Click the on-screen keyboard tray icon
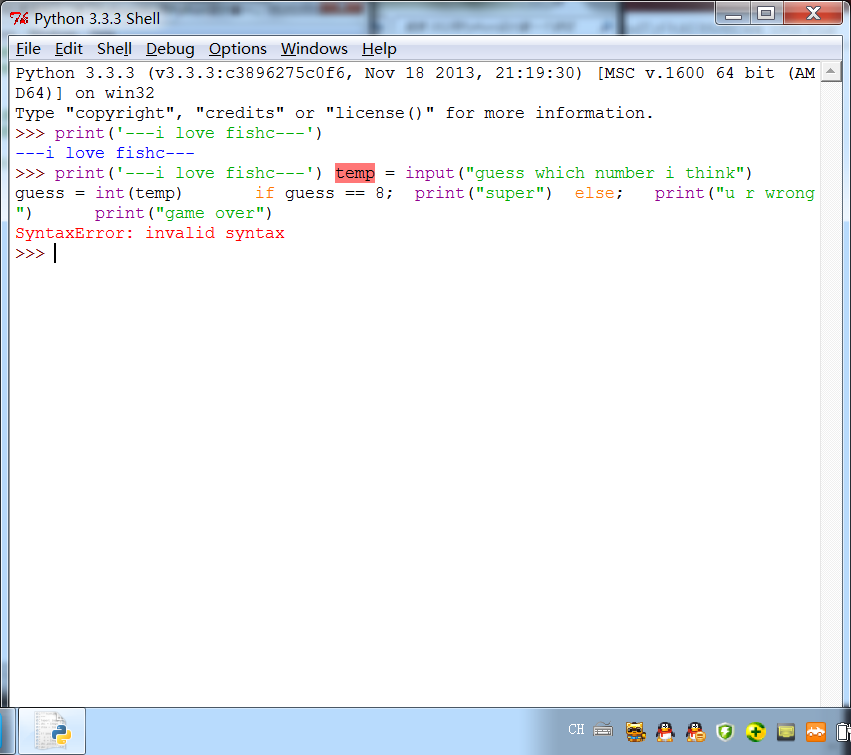This screenshot has height=755, width=851. click(x=603, y=730)
